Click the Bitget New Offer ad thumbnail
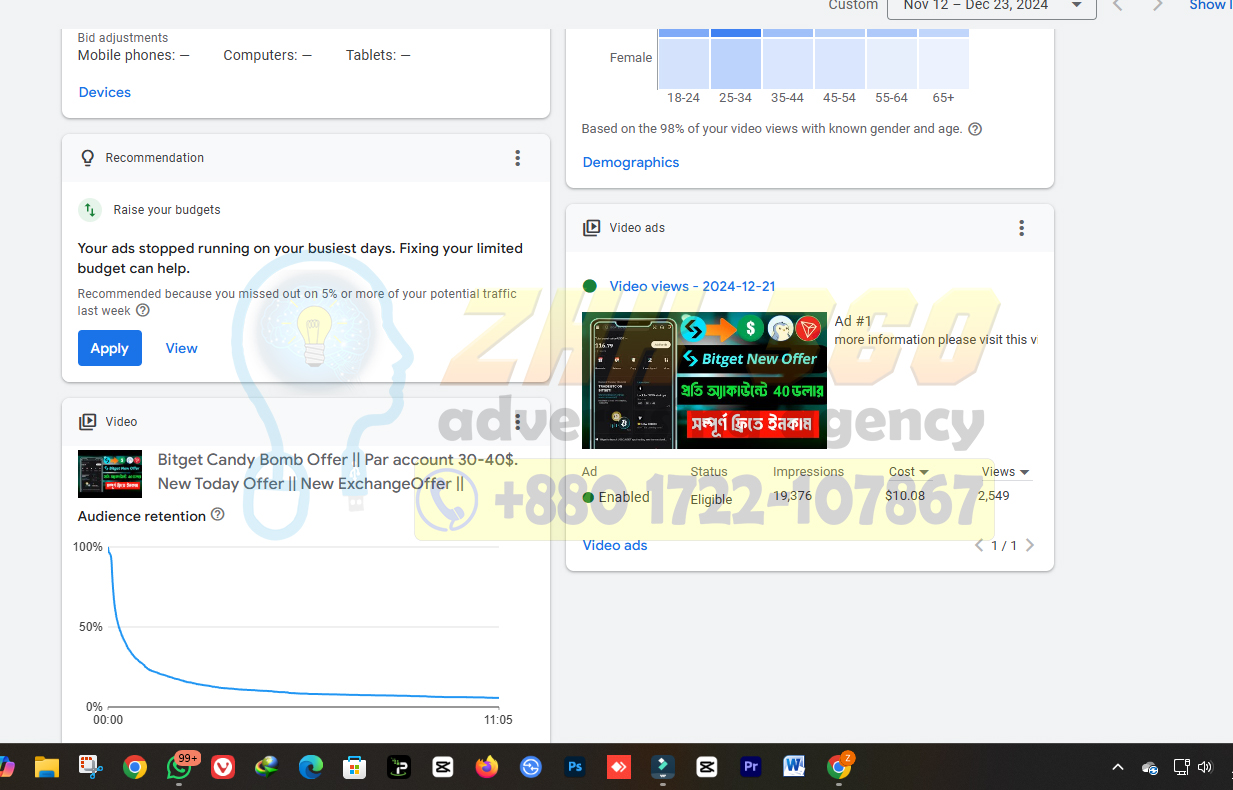Image resolution: width=1233 pixels, height=790 pixels. tap(704, 380)
